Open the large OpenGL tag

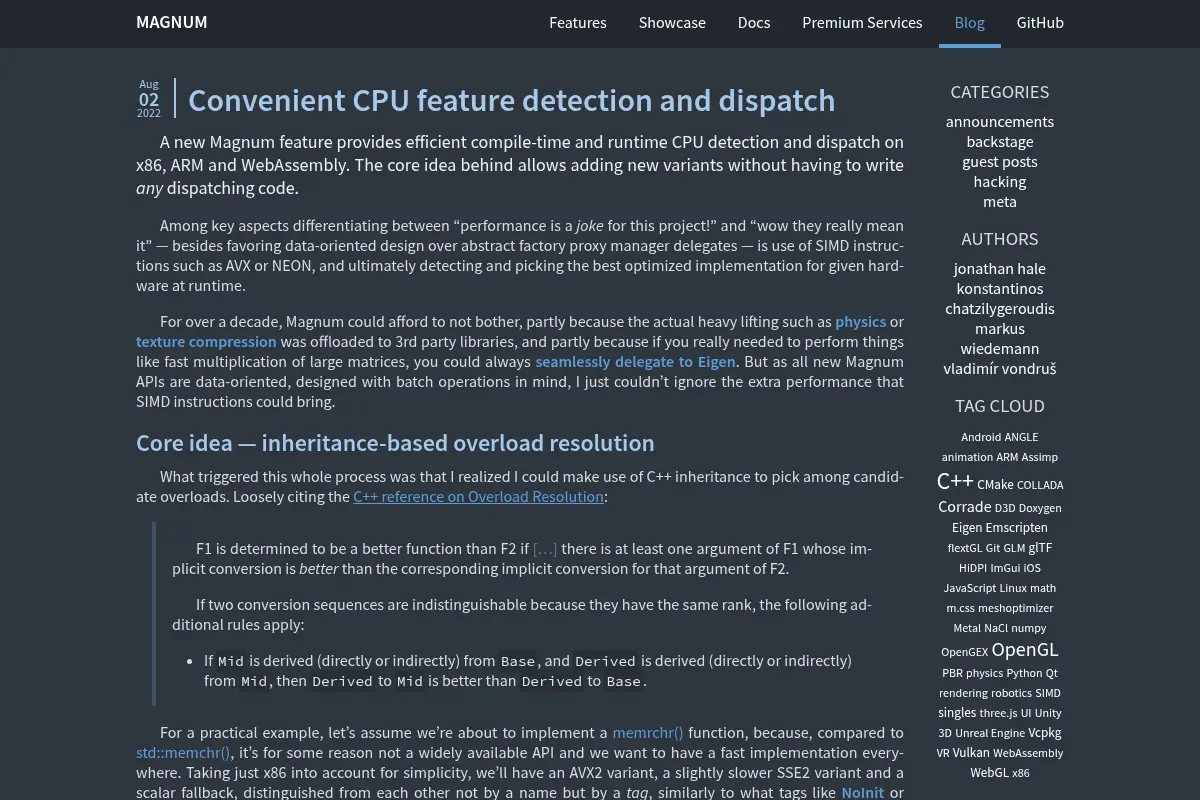1025,649
